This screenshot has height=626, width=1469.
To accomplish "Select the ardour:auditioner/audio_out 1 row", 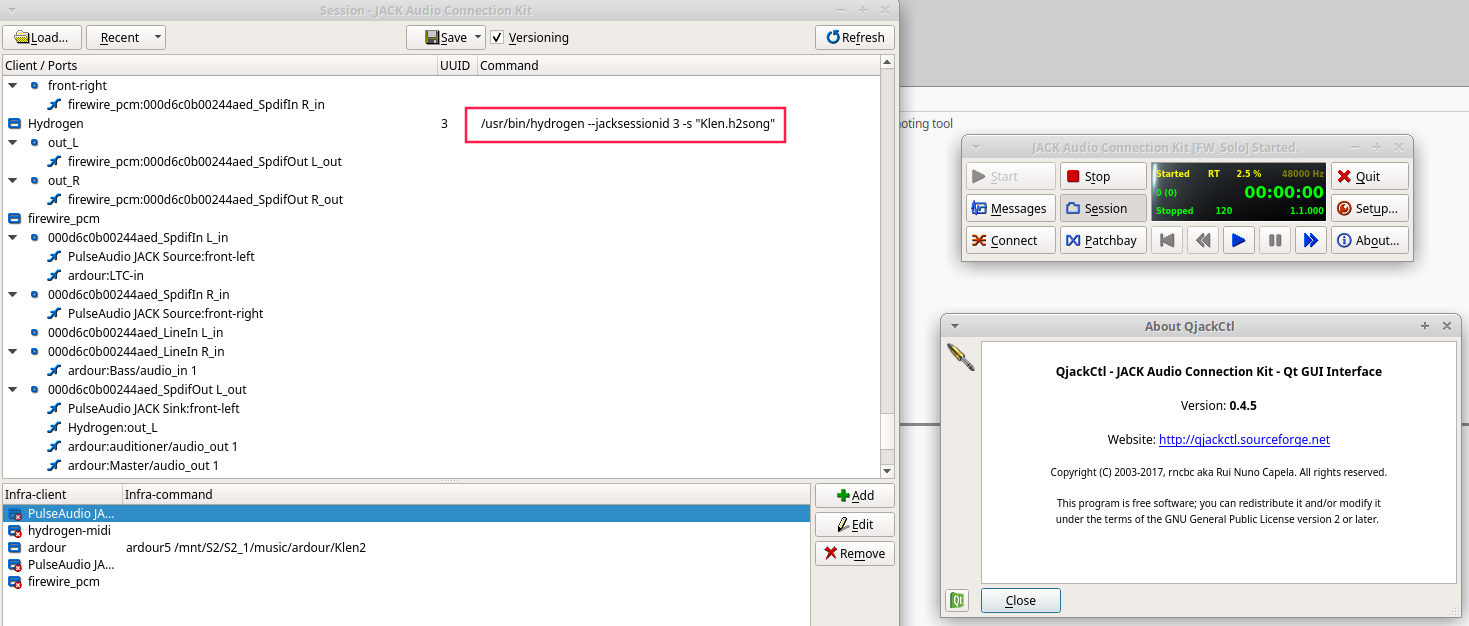I will point(153,446).
